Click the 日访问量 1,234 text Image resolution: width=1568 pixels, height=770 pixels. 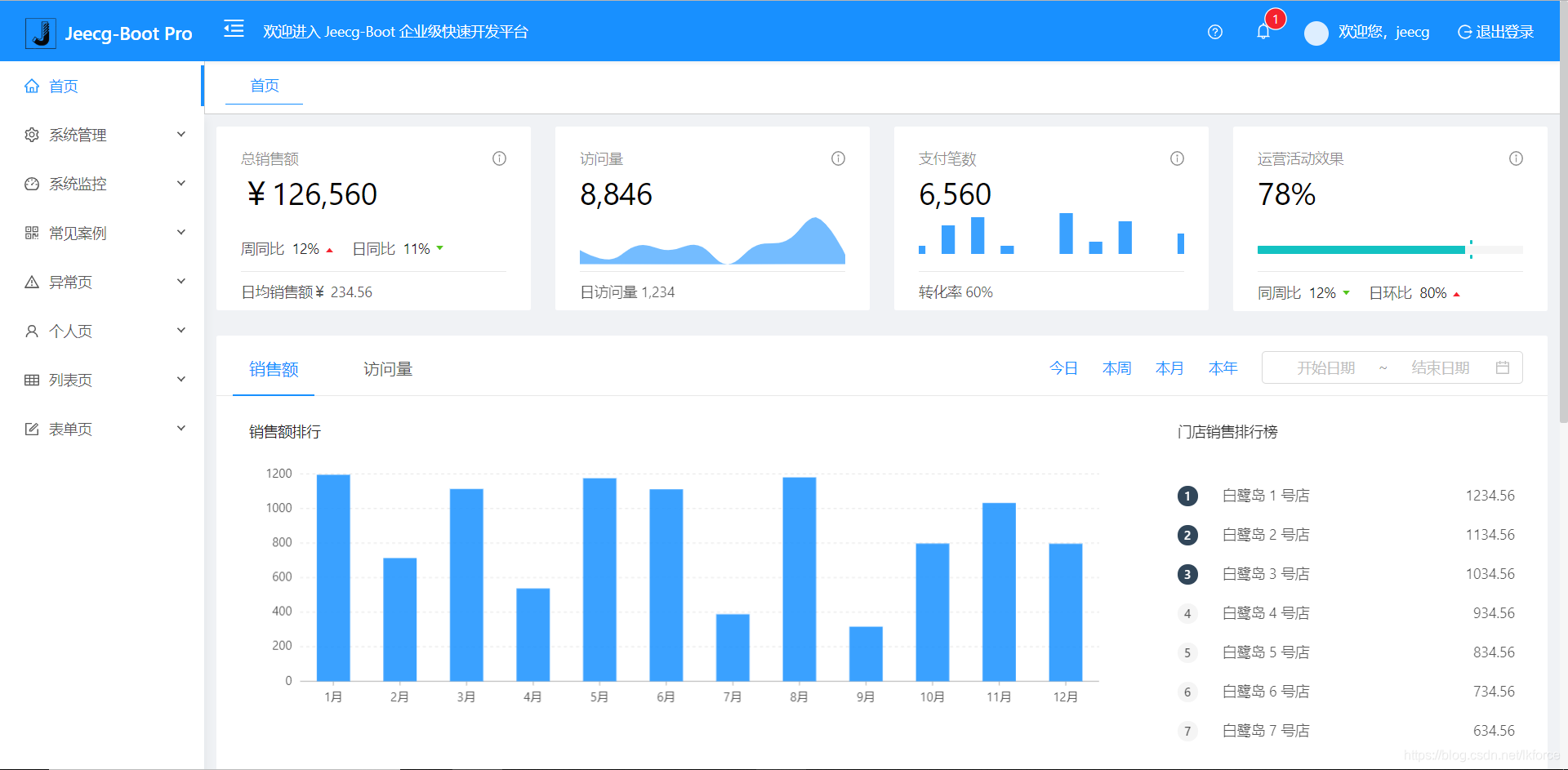(627, 292)
